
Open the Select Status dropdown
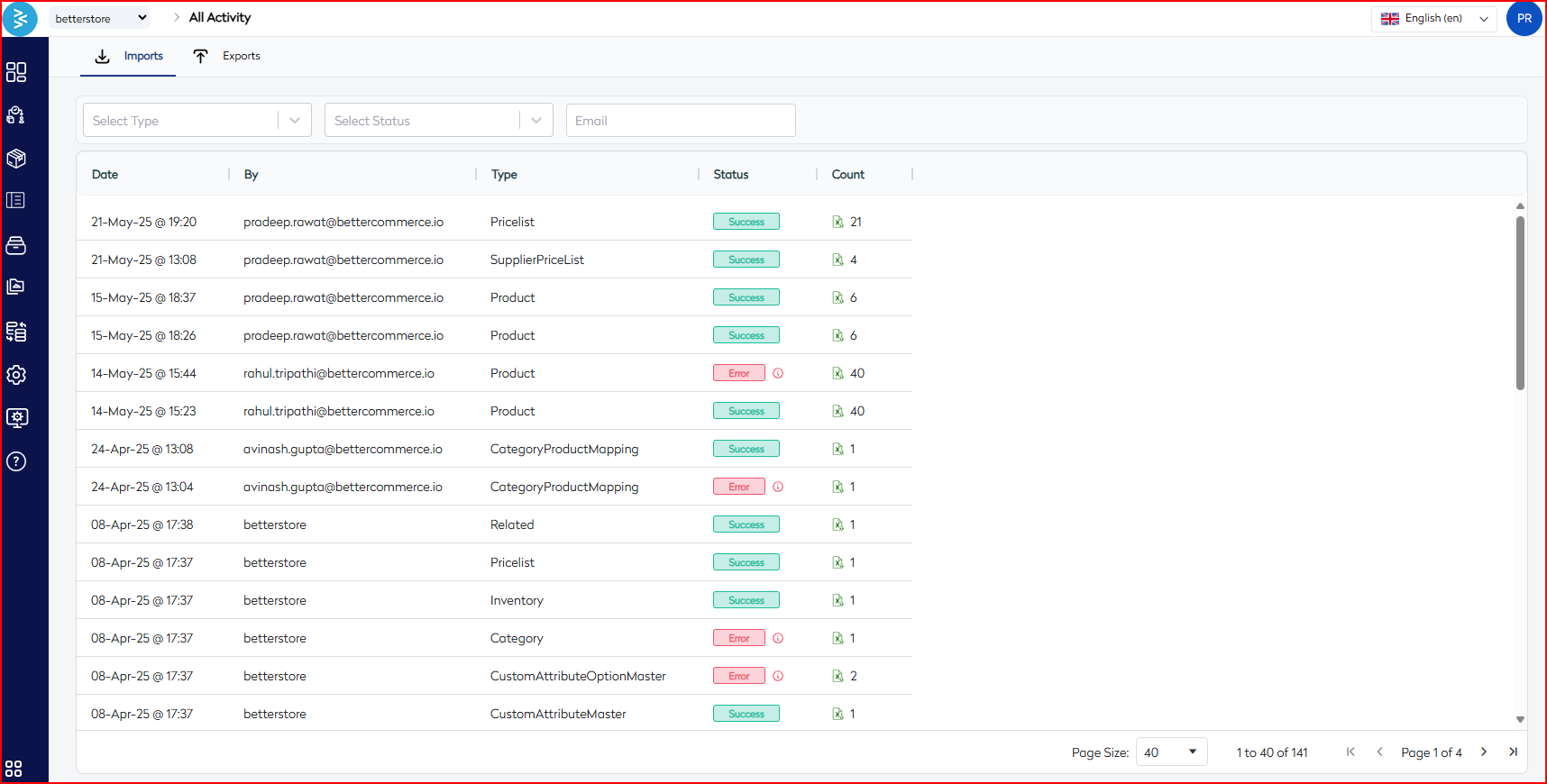(438, 121)
